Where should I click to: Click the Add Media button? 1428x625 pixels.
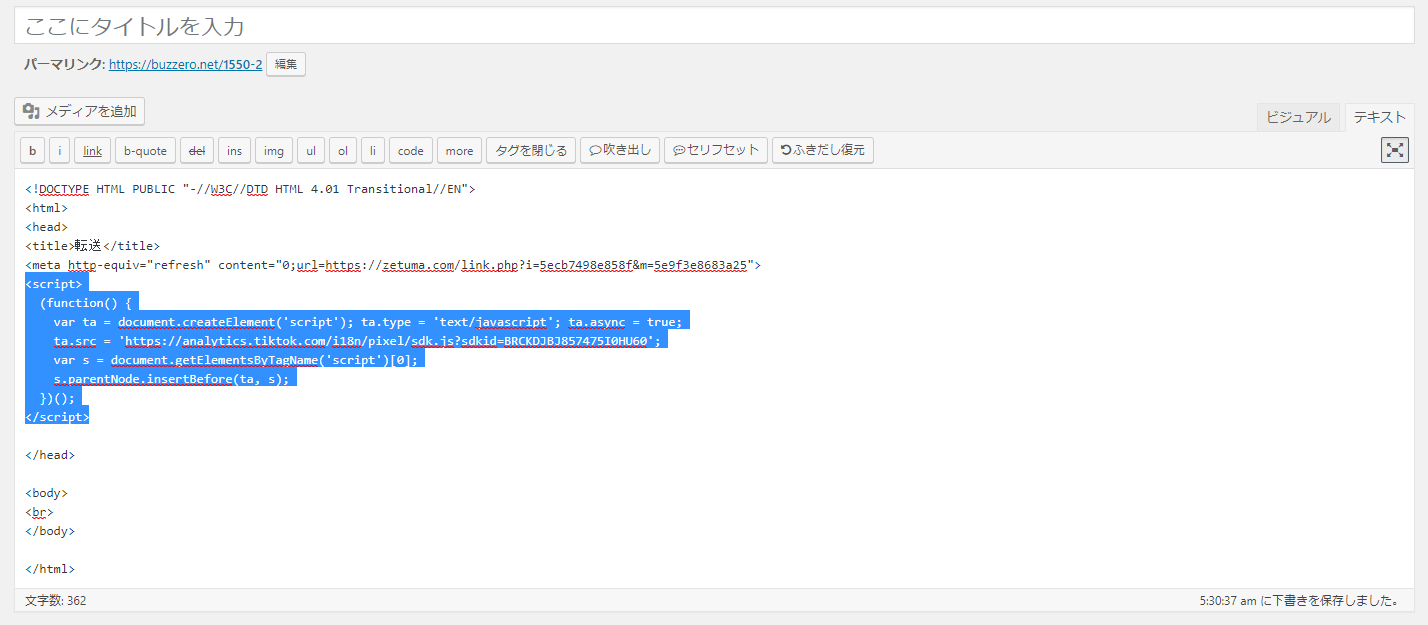pos(80,111)
